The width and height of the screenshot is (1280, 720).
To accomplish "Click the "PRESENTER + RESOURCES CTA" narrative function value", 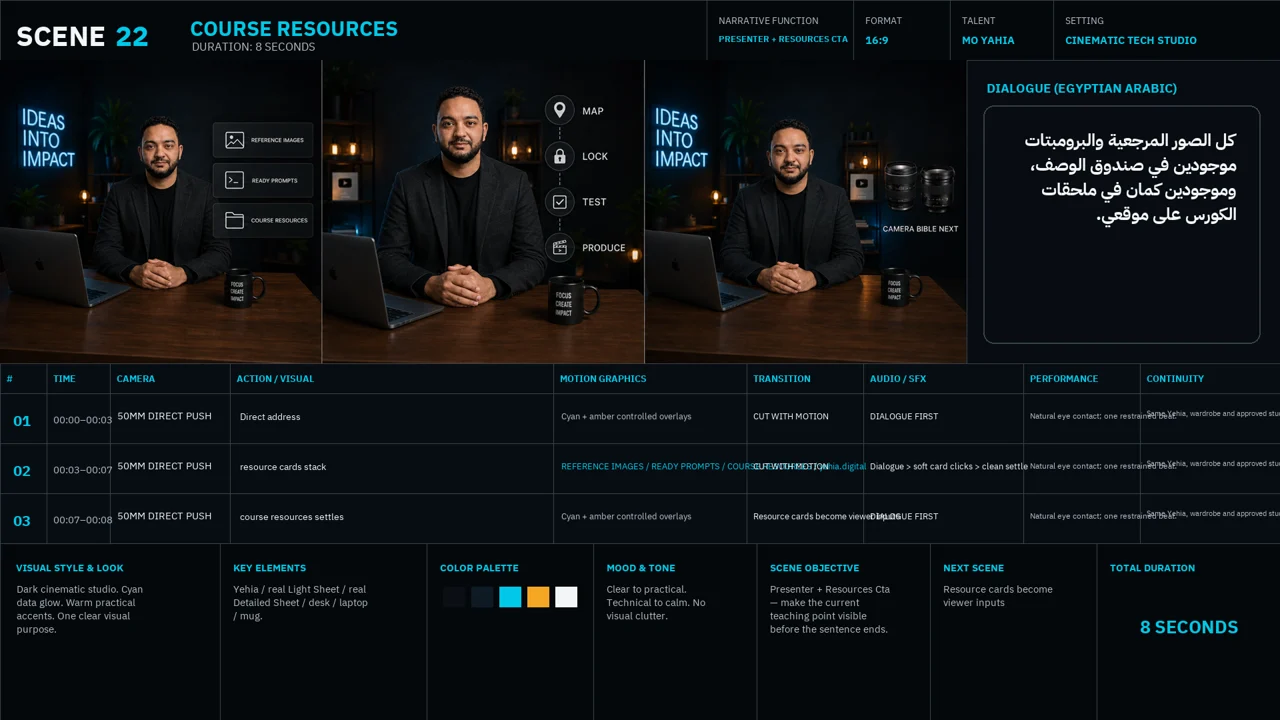I will tap(783, 40).
